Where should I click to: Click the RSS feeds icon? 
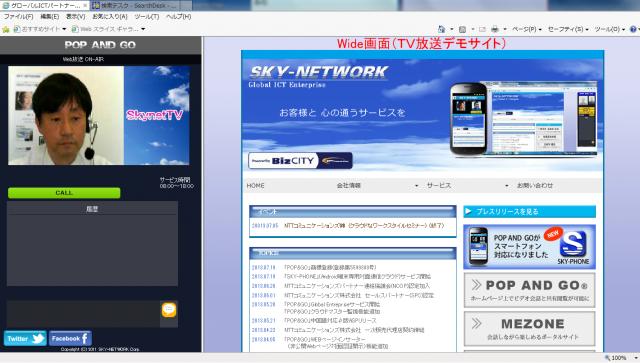pyautogui.click(x=462, y=29)
